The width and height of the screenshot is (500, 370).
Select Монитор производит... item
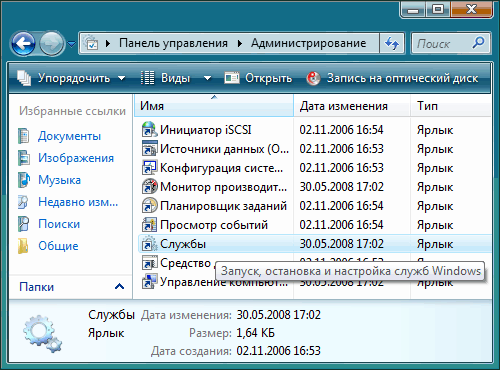[223, 187]
